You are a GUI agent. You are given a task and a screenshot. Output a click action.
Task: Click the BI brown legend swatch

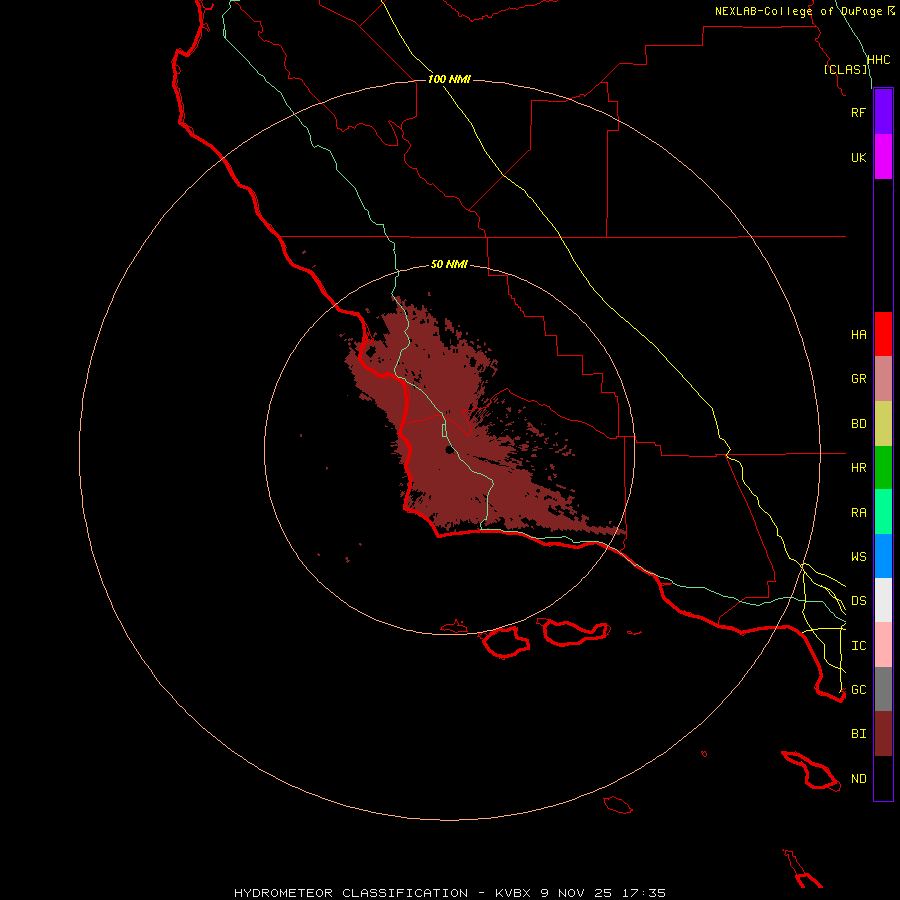coord(883,734)
